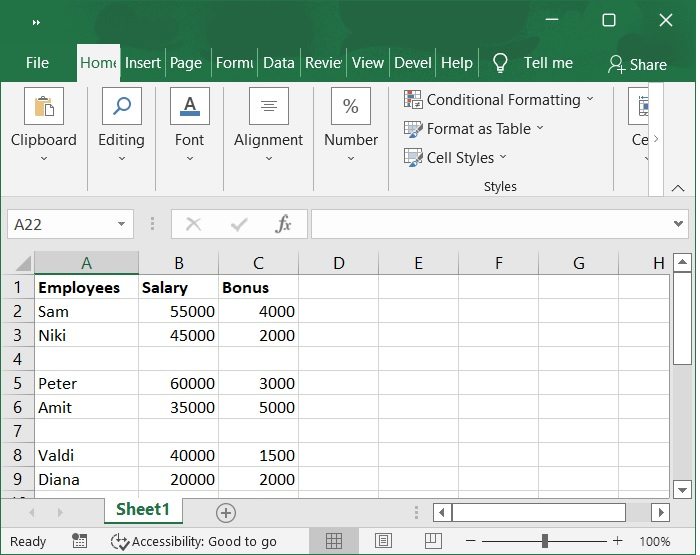This screenshot has height=555, width=700.
Task: Open the Data ribbon tab
Action: point(278,63)
